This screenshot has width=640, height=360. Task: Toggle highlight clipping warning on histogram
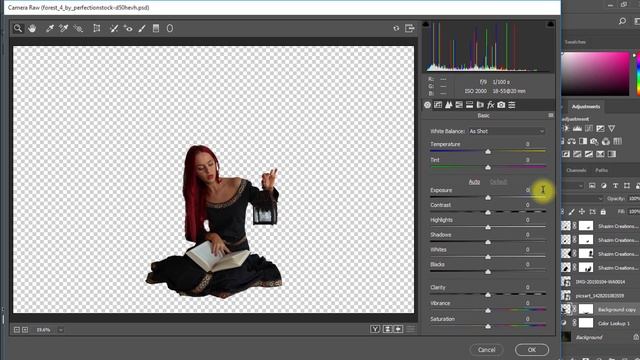point(550,24)
